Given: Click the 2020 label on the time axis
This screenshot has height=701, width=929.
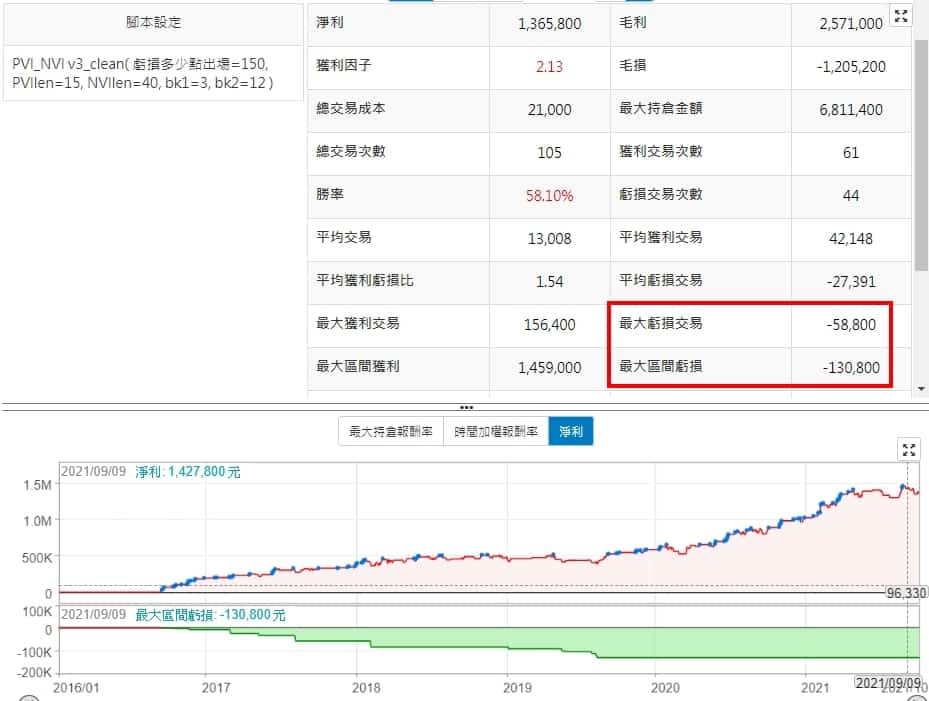Looking at the screenshot, I should (x=665, y=688).
